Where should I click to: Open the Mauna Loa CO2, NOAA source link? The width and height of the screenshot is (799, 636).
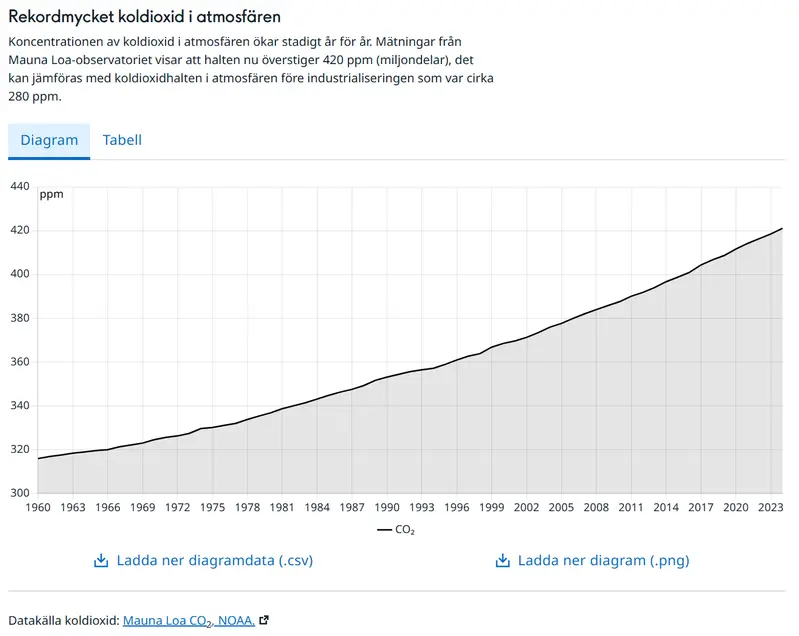tap(188, 620)
